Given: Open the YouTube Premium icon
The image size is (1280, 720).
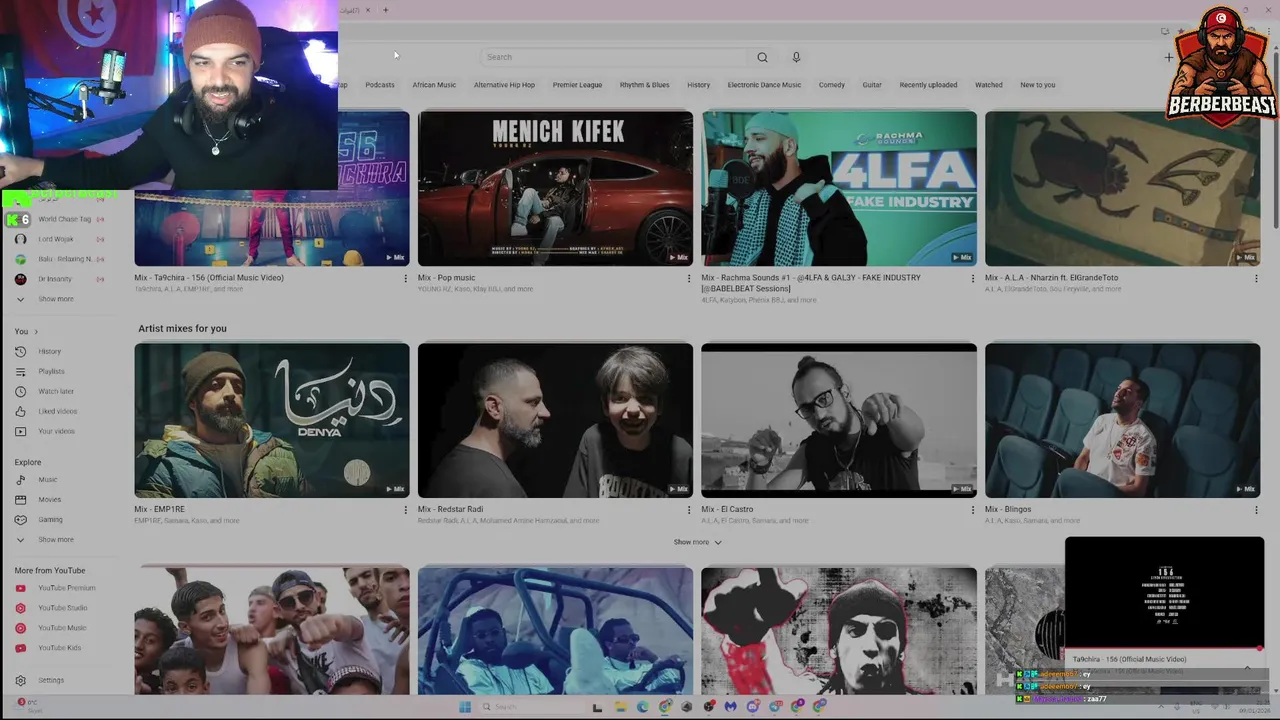Looking at the screenshot, I should pyautogui.click(x=20, y=588).
